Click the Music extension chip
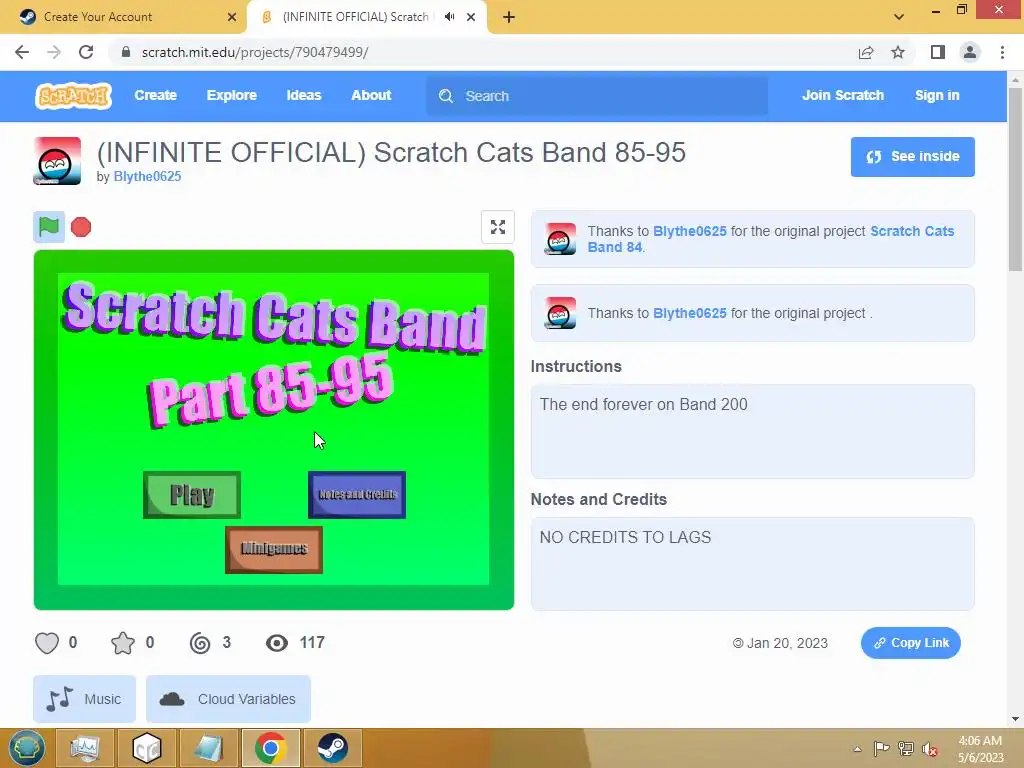Screen dimensions: 1024x768 (84, 699)
